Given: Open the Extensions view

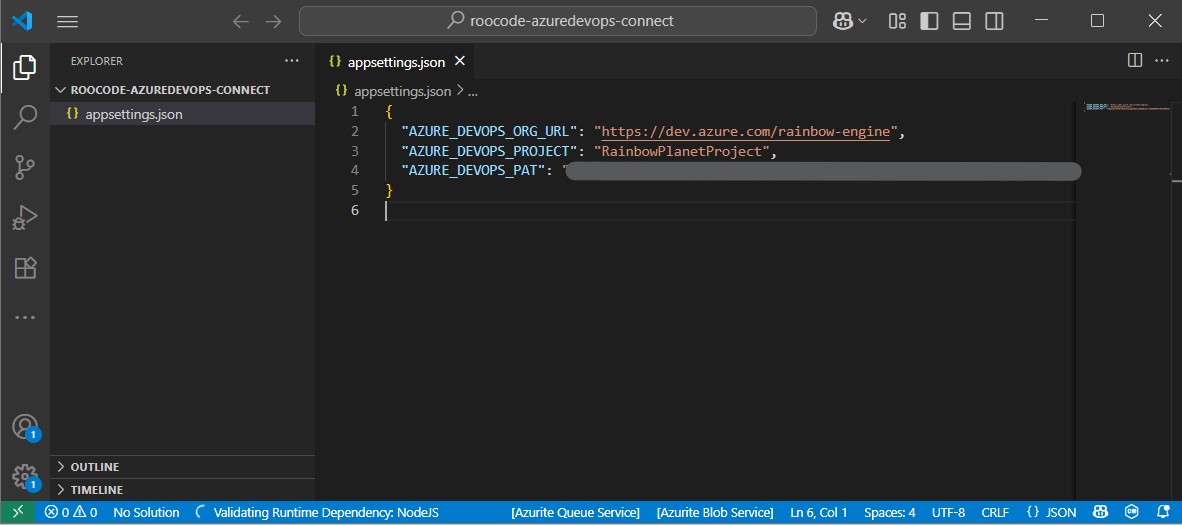Looking at the screenshot, I should [x=25, y=268].
